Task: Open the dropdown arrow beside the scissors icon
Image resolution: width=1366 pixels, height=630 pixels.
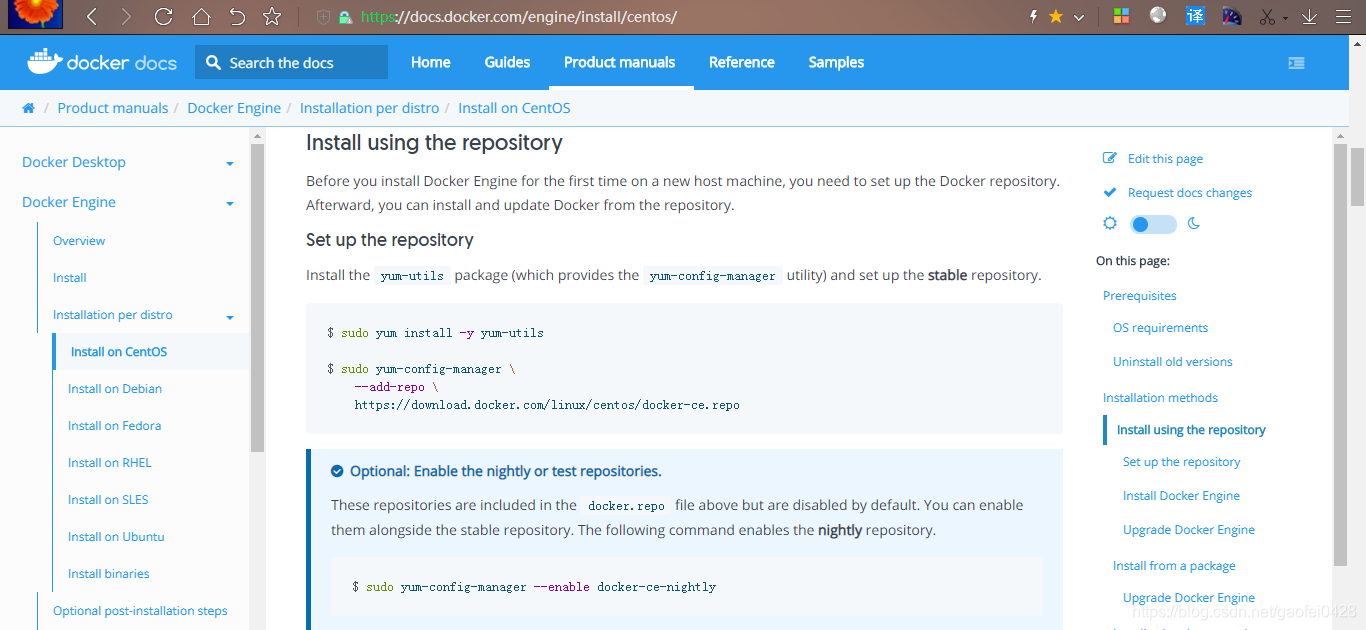Action: (1285, 19)
